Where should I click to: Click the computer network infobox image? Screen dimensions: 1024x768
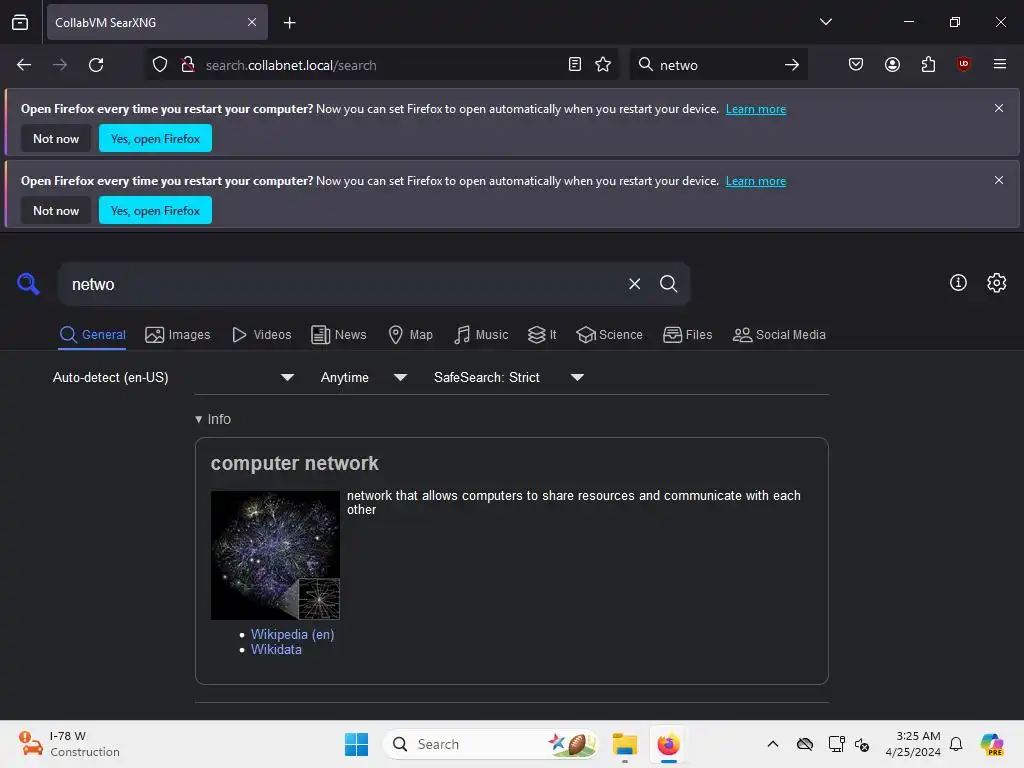point(275,555)
